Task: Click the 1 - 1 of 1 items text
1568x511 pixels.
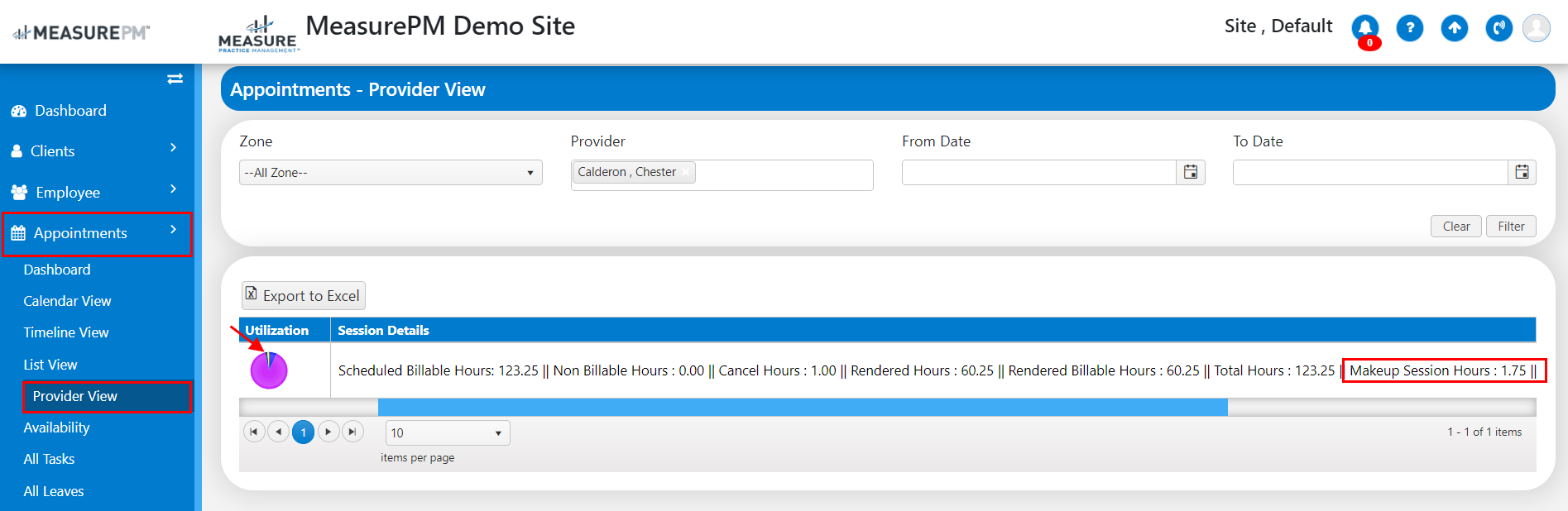Action: [1484, 432]
